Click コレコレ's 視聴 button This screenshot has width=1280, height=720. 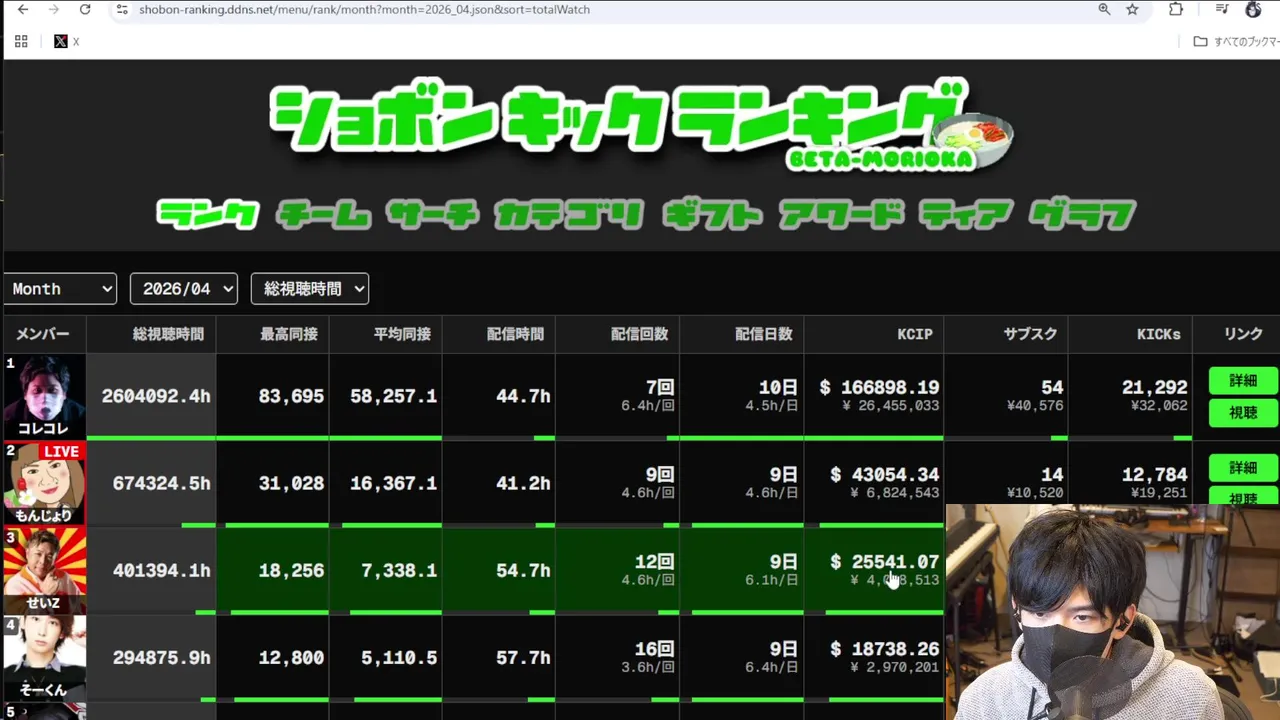click(x=1243, y=412)
